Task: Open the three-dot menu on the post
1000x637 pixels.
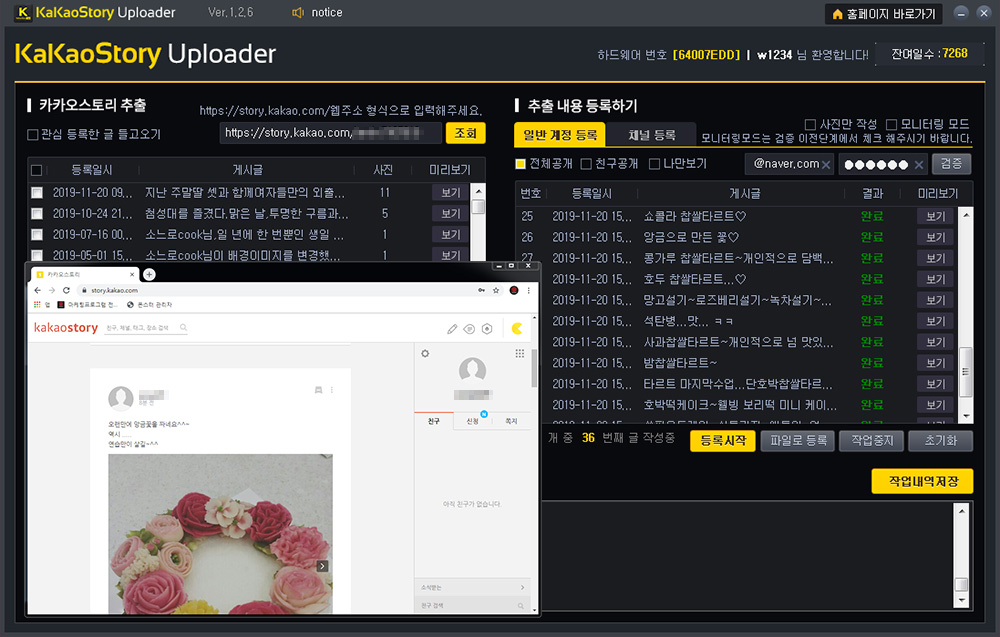Action: (332, 389)
